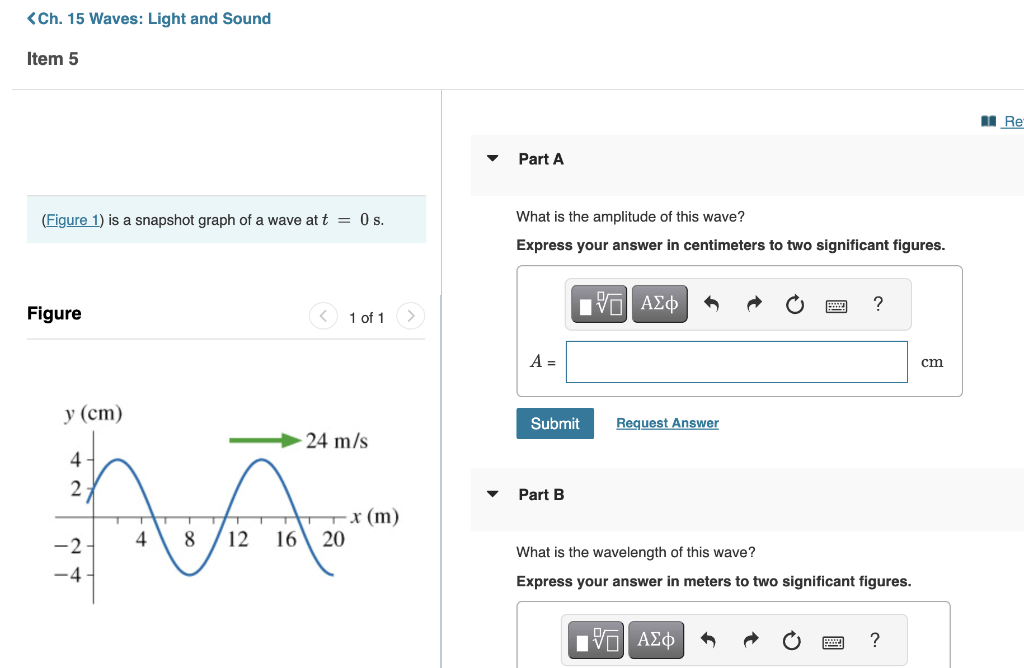Open math templates in Part A toolbar
1024x668 pixels.
coord(600,304)
